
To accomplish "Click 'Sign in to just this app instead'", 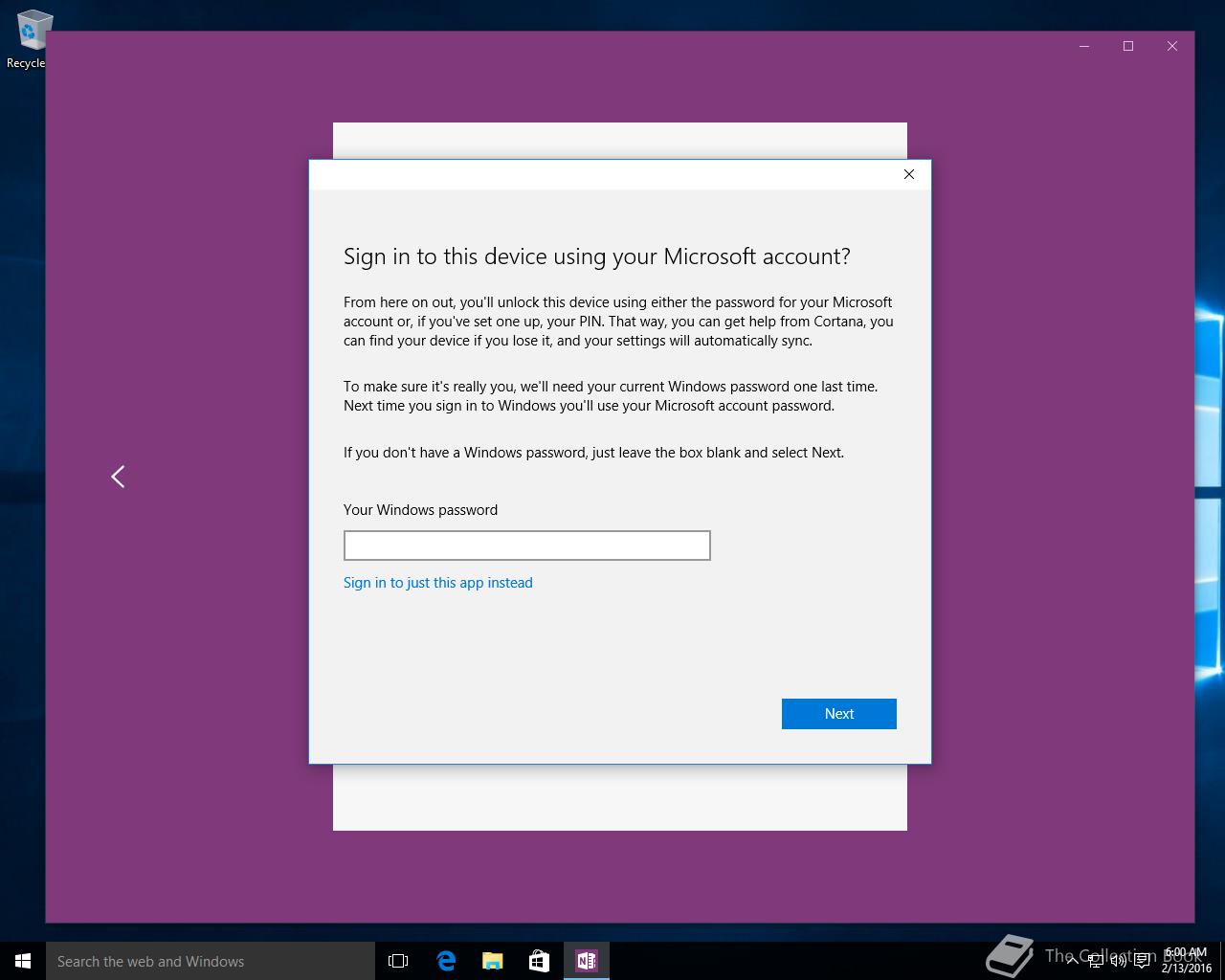I will click(438, 583).
